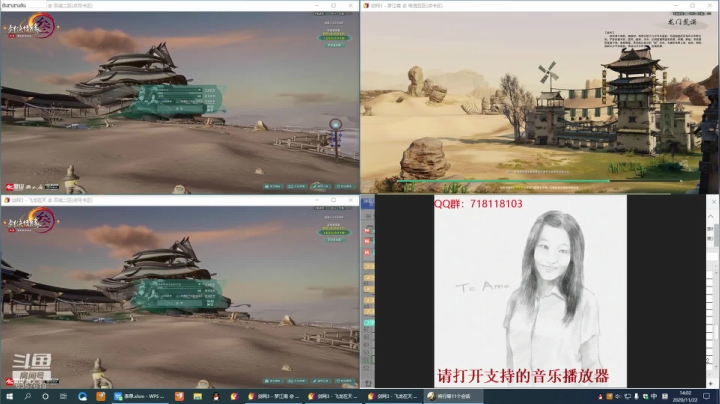720x404 pixels.
Task: Click password field in top-left game login panel
Action: [180, 96]
